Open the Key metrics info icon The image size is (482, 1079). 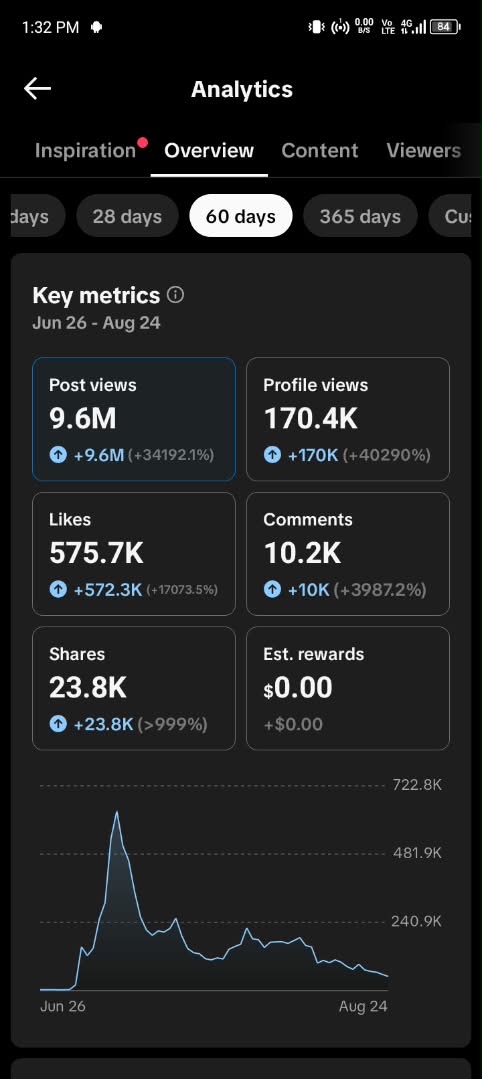point(176,295)
